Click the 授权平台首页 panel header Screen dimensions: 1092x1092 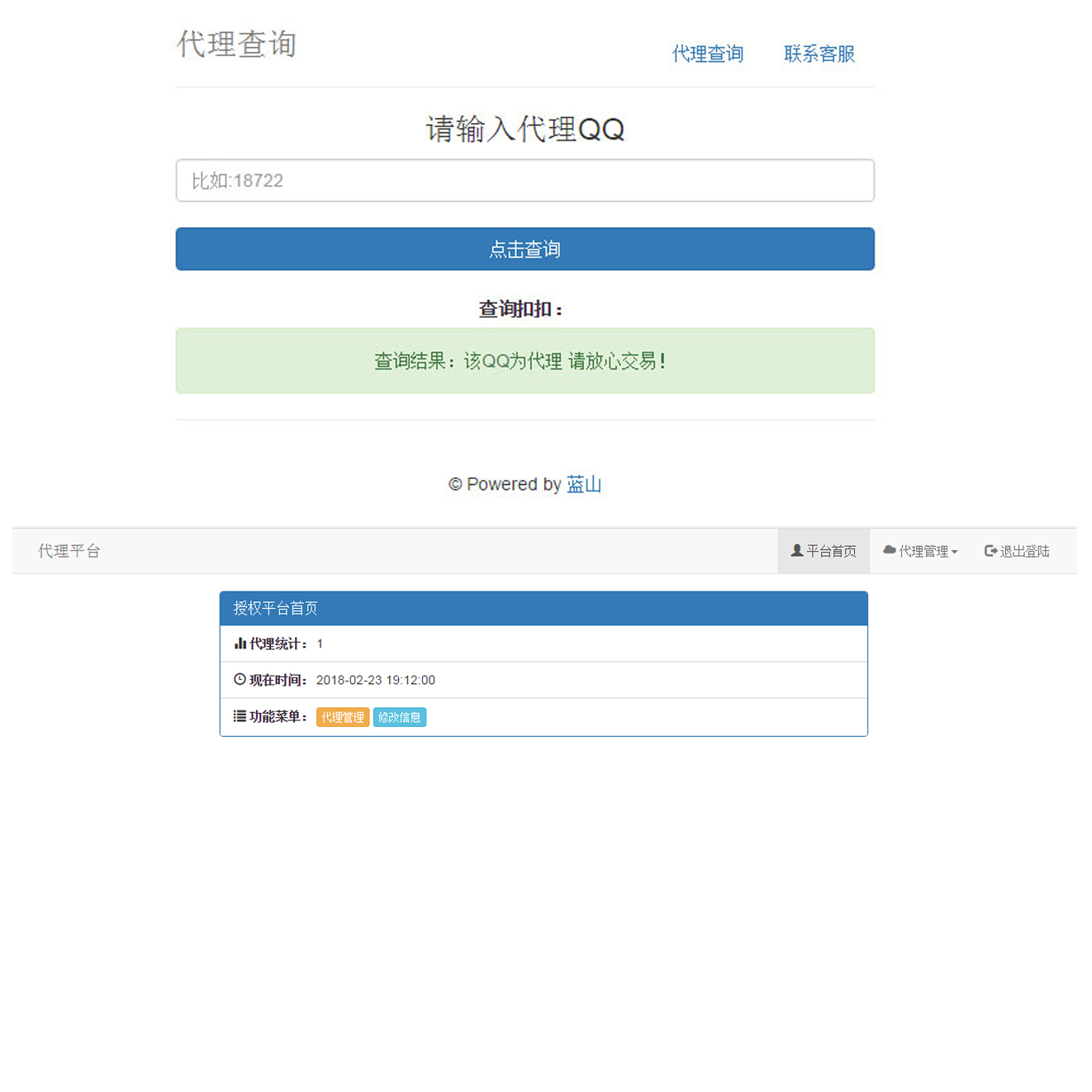click(x=543, y=608)
